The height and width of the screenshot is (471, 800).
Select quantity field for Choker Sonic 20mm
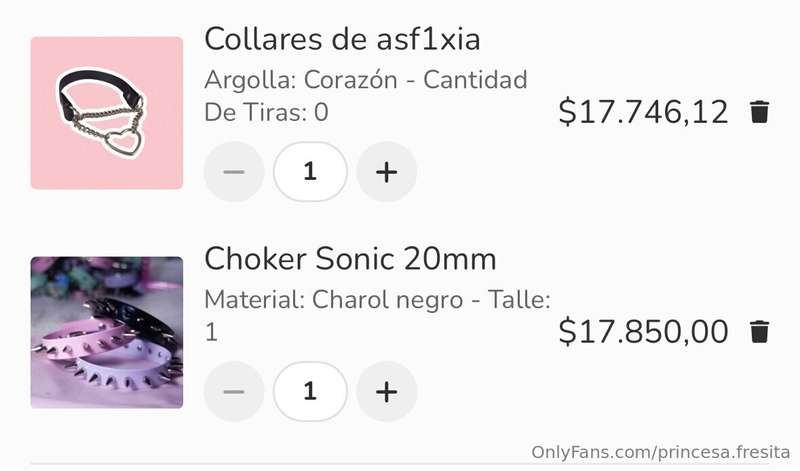310,391
